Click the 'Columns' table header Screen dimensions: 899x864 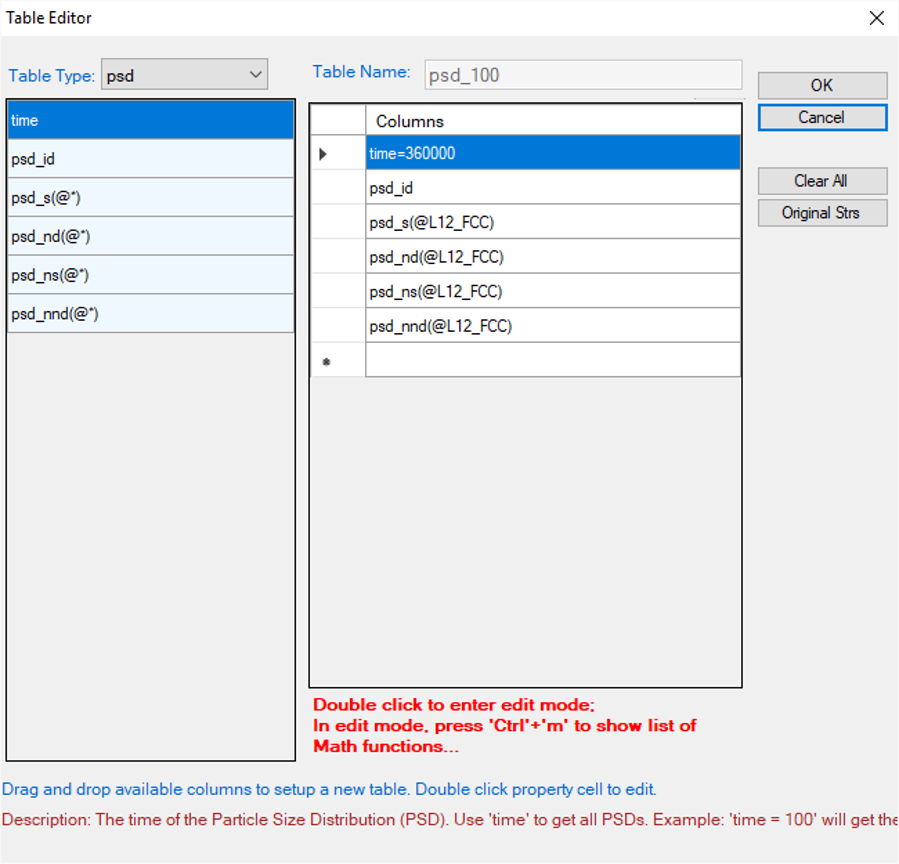click(x=552, y=121)
